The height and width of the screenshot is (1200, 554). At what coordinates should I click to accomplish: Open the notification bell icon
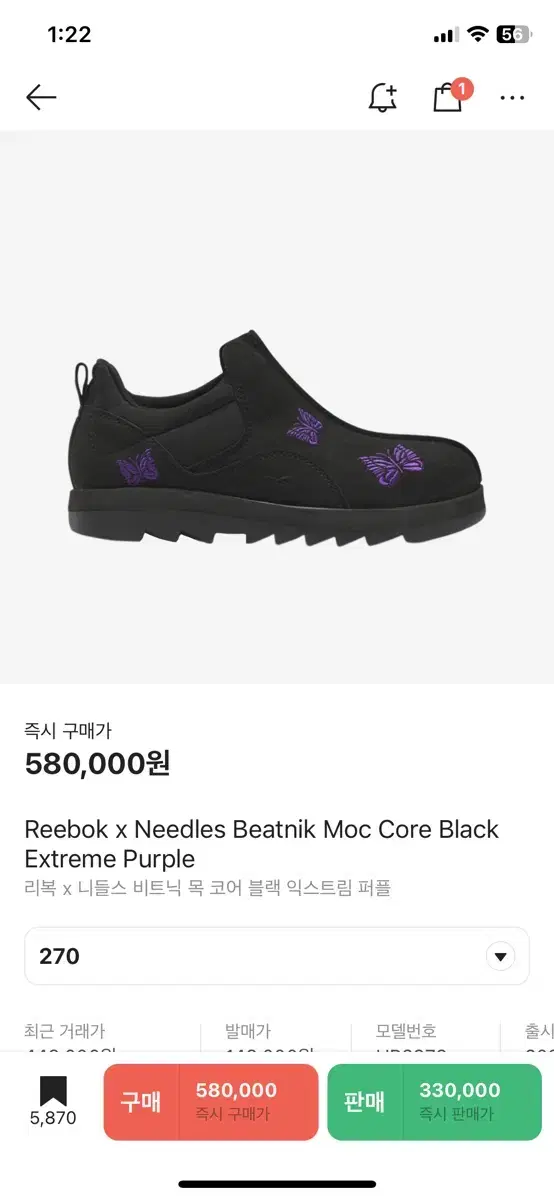tap(383, 97)
